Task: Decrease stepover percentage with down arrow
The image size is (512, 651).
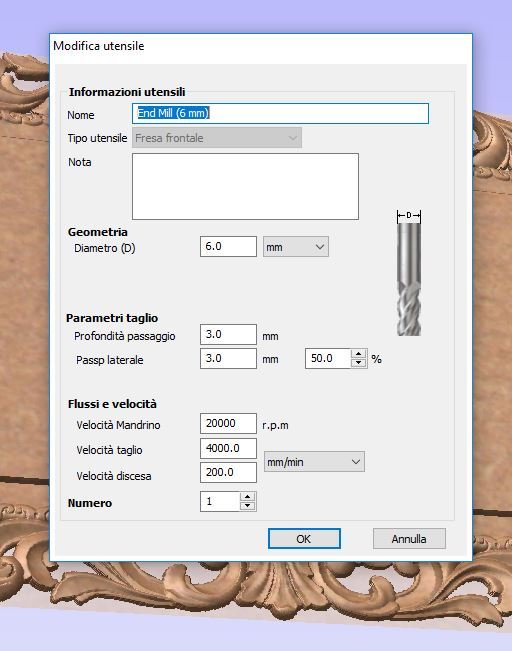Action: pyautogui.click(x=359, y=363)
